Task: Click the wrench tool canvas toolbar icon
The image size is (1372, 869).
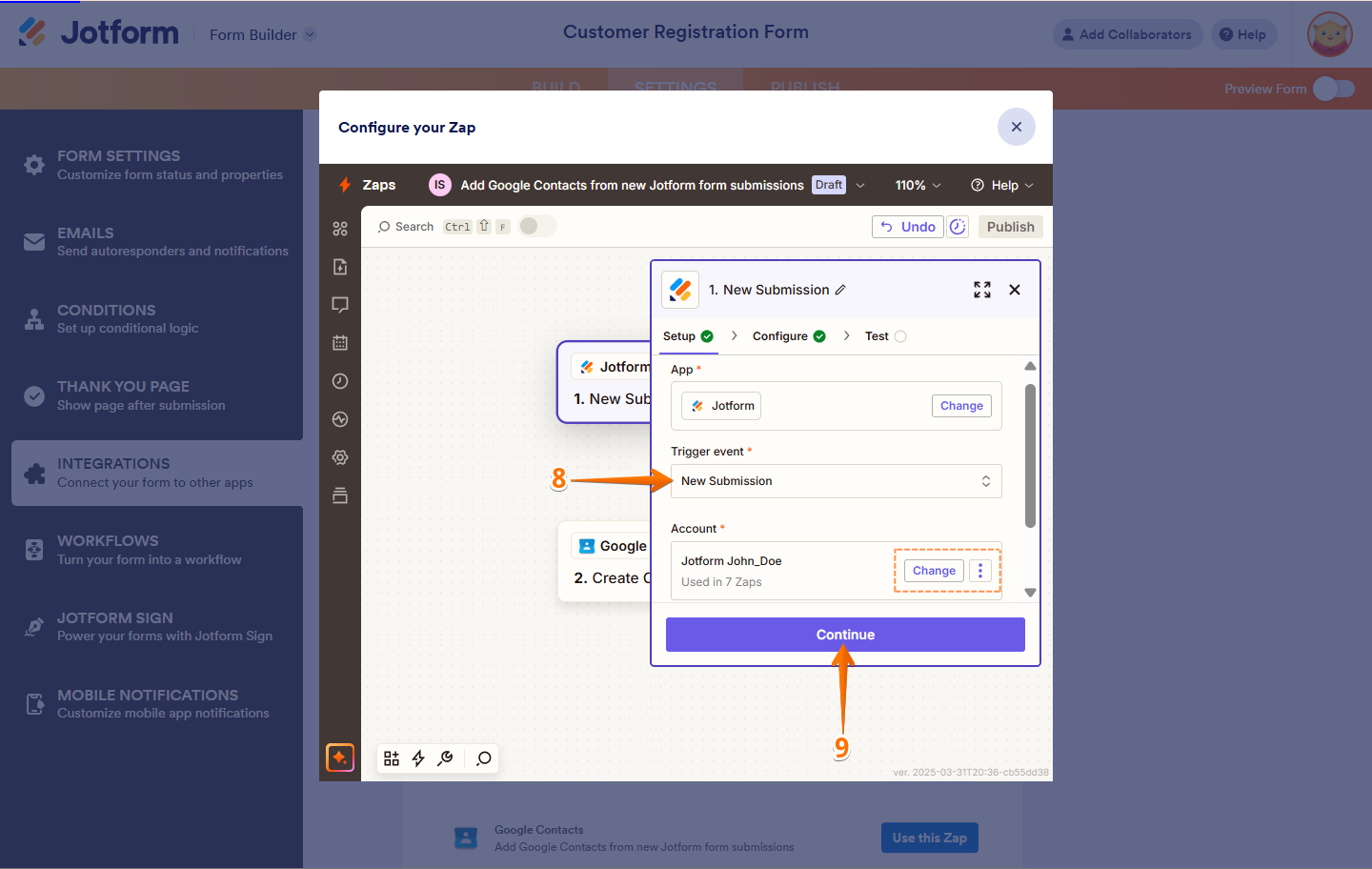Action: 445,758
